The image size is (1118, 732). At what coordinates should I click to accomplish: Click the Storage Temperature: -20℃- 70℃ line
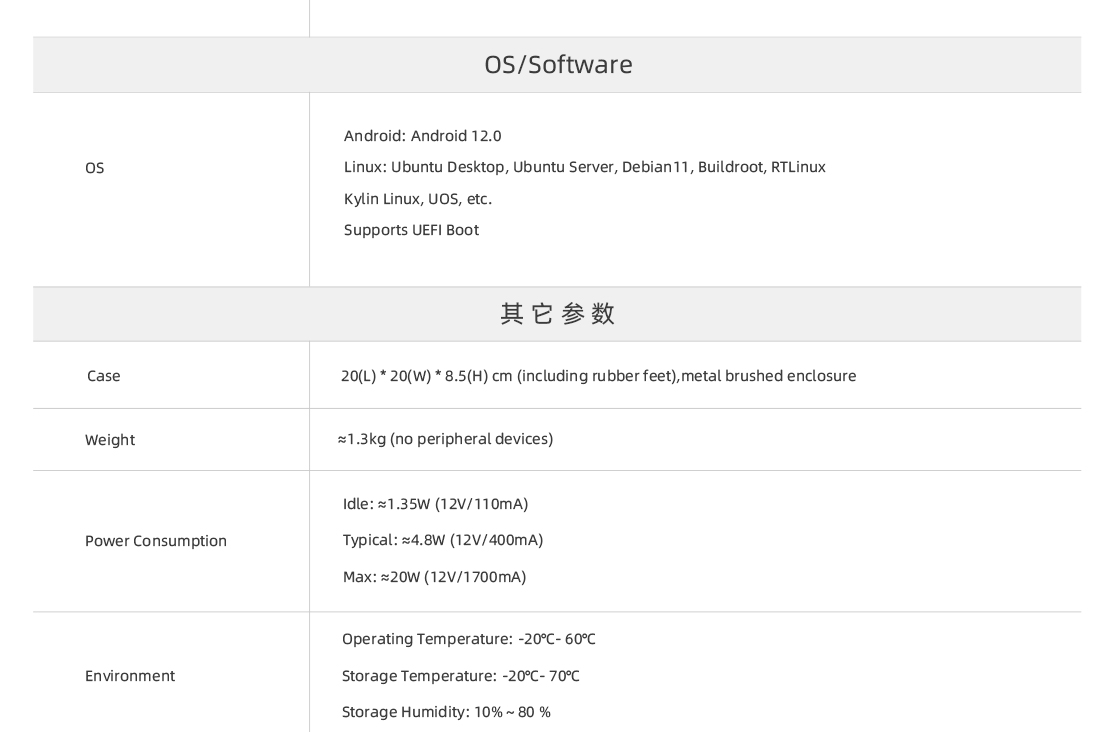[x=461, y=676]
